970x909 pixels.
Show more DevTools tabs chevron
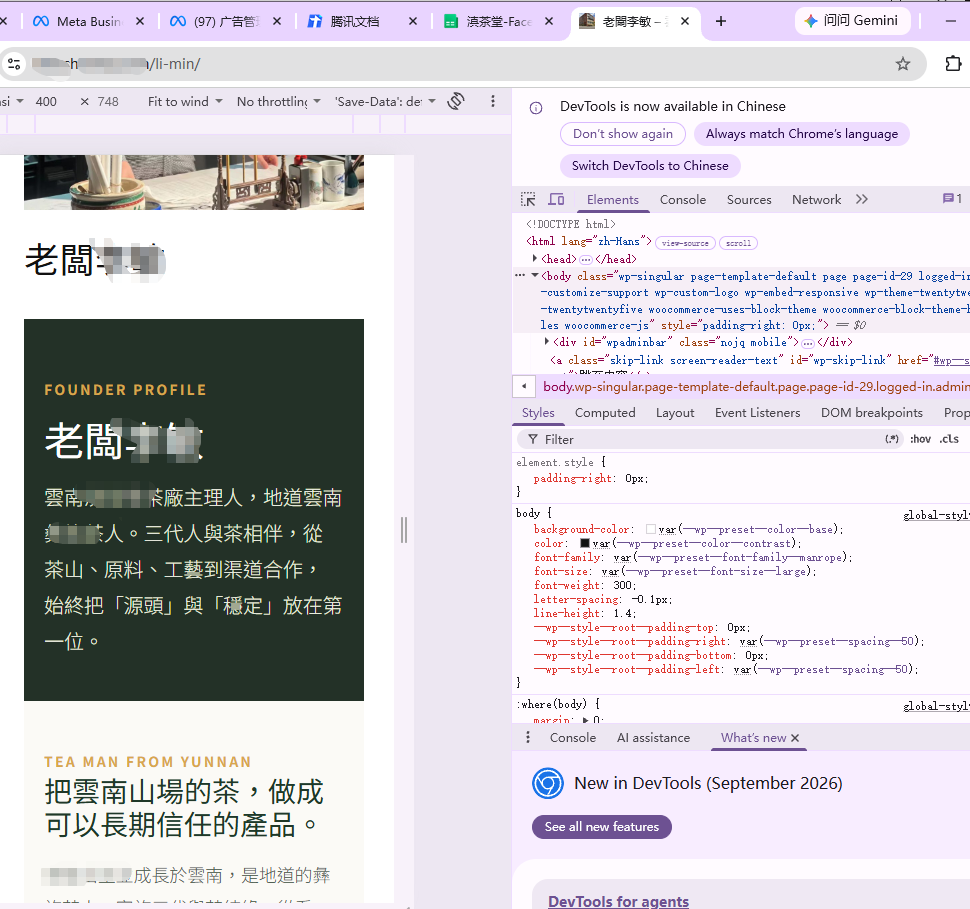[862, 199]
